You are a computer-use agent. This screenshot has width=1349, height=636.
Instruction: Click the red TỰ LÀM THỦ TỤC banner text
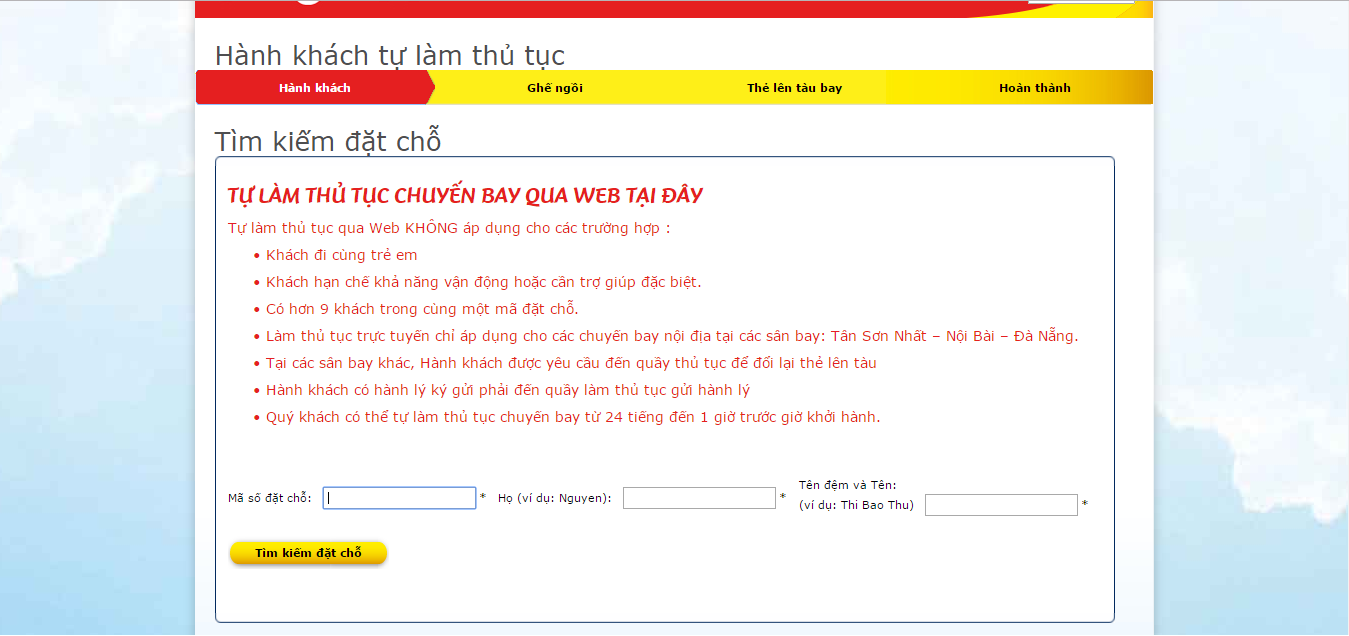click(x=465, y=195)
